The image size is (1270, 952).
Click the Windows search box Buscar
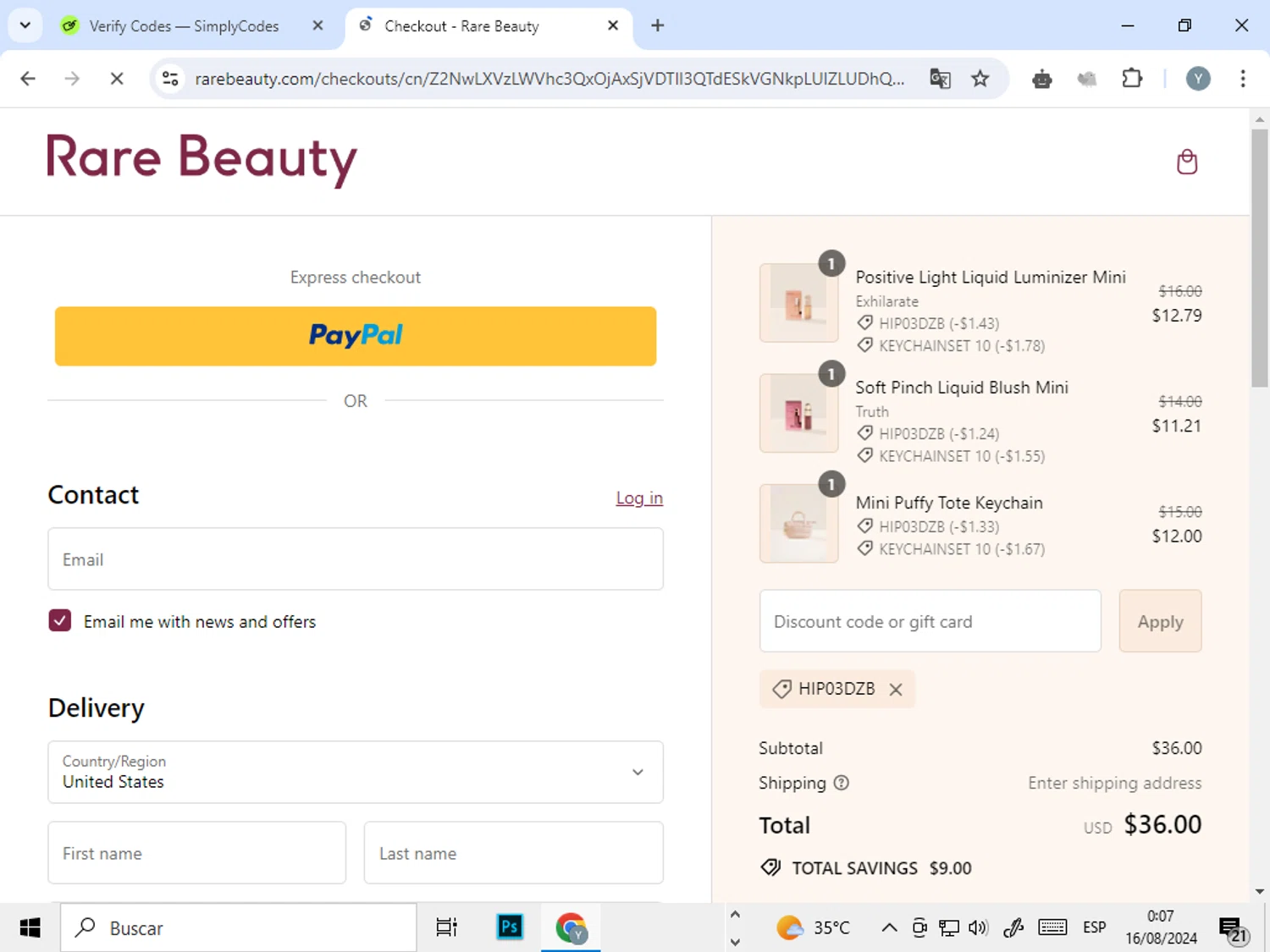239,928
